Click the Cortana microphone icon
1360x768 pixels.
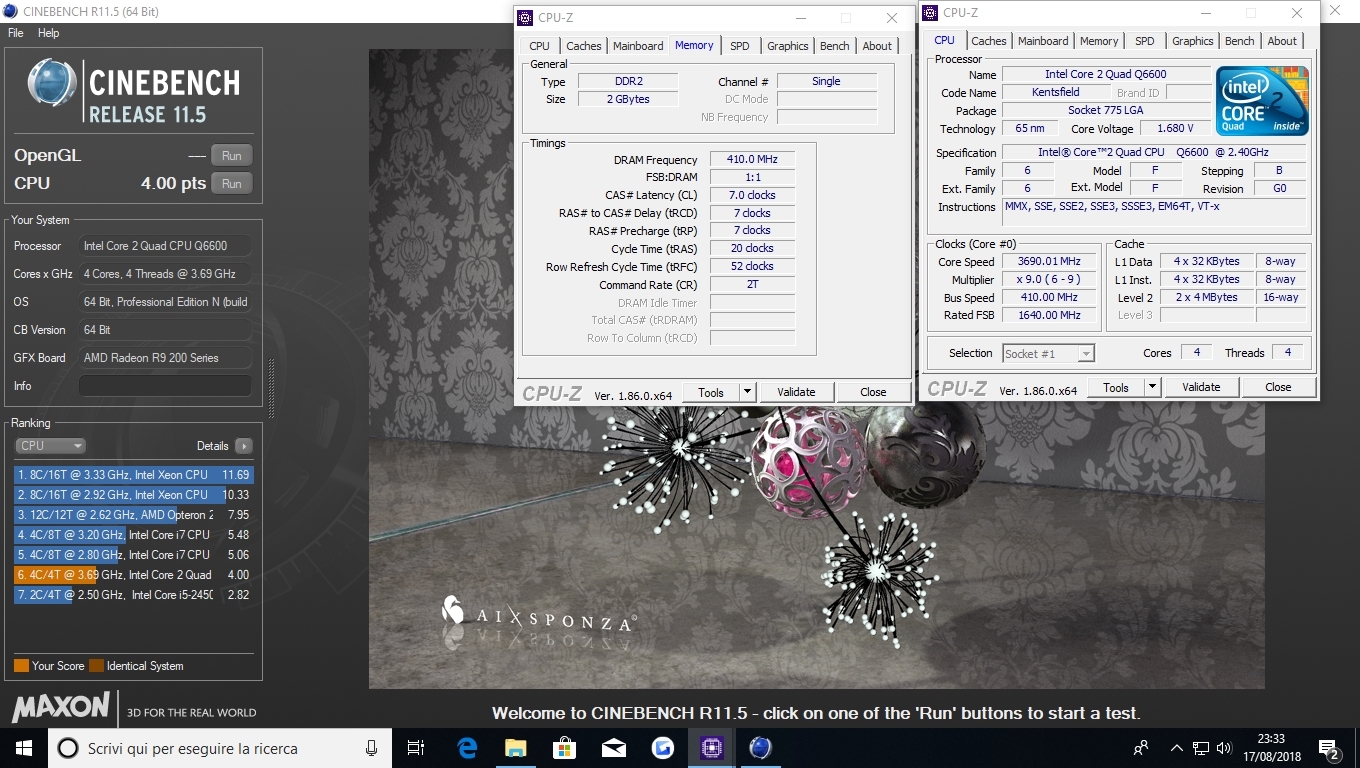(x=371, y=748)
